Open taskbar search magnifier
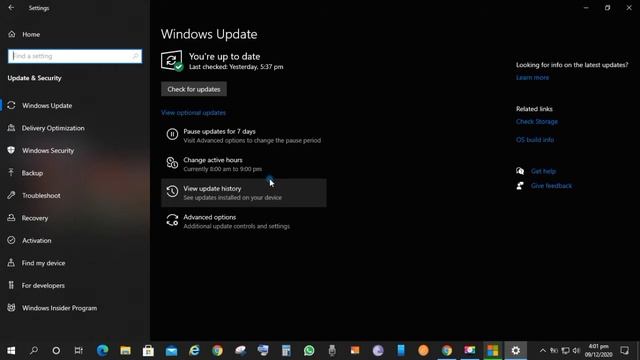This screenshot has width=640, height=360. pos(34,350)
